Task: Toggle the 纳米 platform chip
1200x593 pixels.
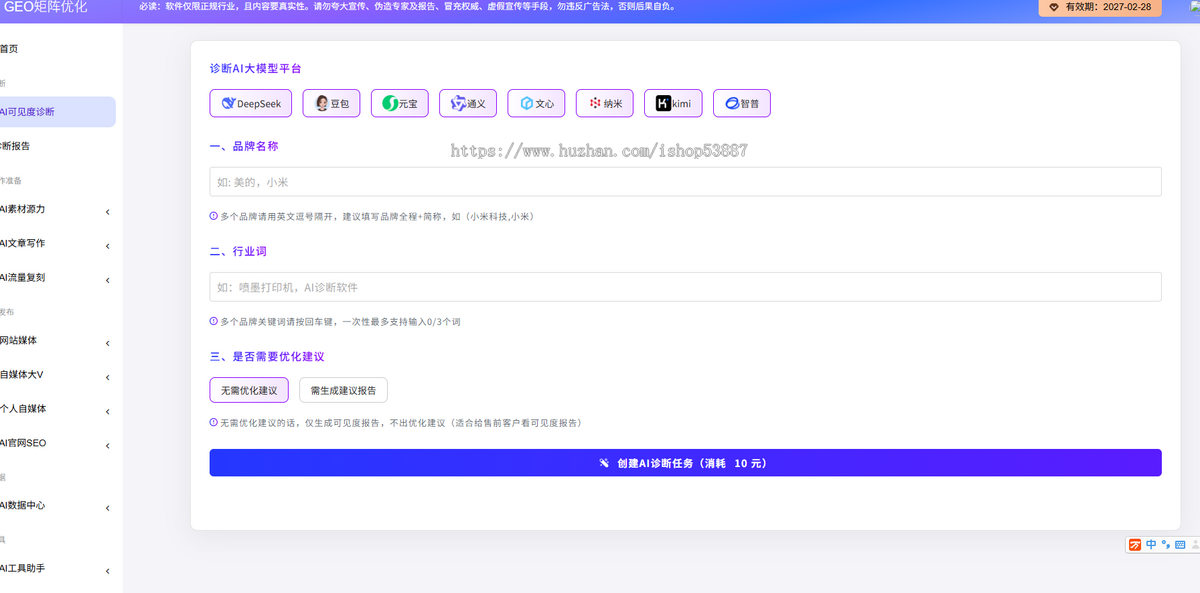Action: pyautogui.click(x=605, y=103)
